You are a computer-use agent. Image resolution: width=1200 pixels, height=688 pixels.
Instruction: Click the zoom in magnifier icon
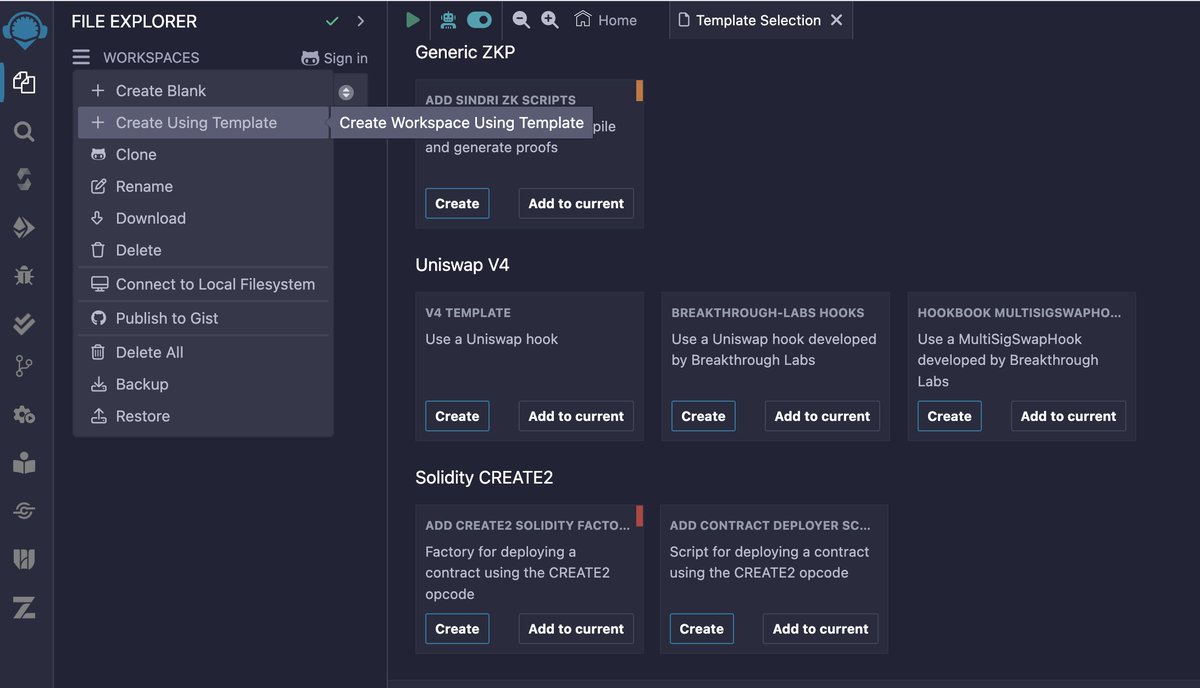549,20
